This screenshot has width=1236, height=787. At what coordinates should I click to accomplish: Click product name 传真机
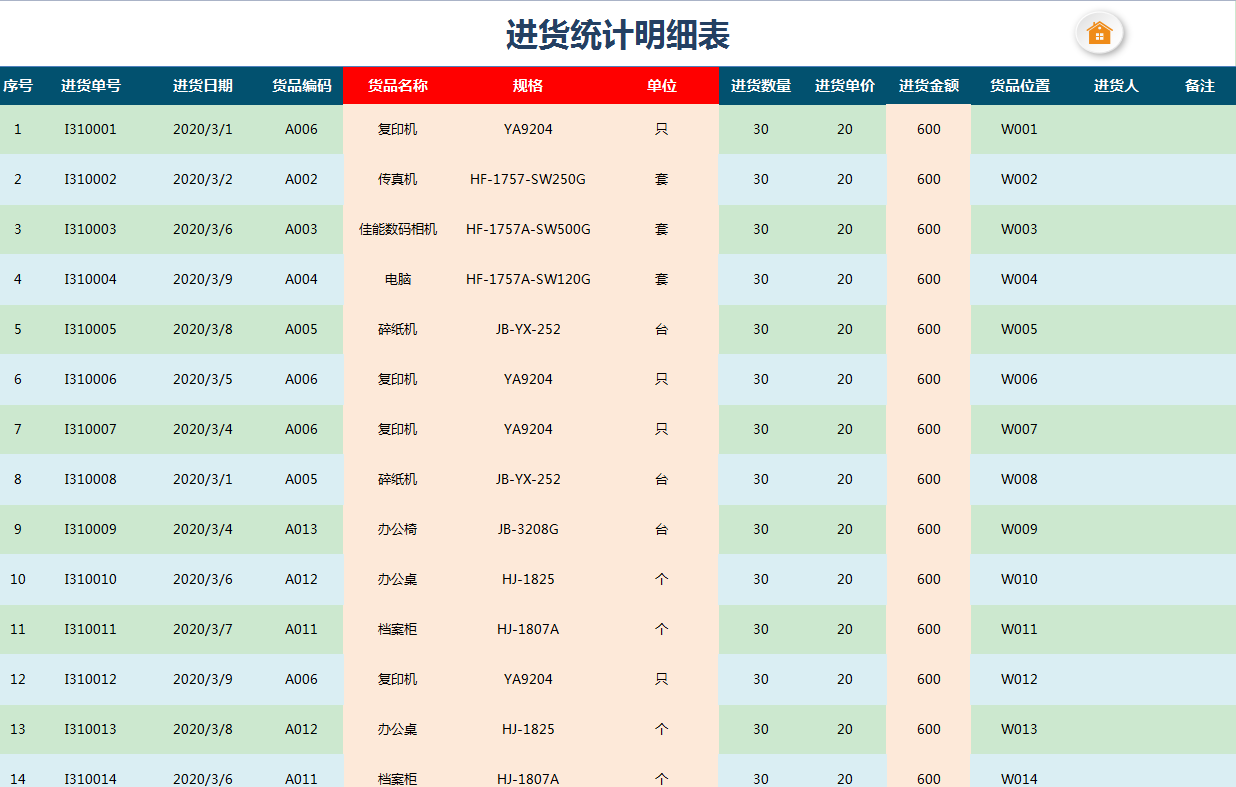click(398, 179)
